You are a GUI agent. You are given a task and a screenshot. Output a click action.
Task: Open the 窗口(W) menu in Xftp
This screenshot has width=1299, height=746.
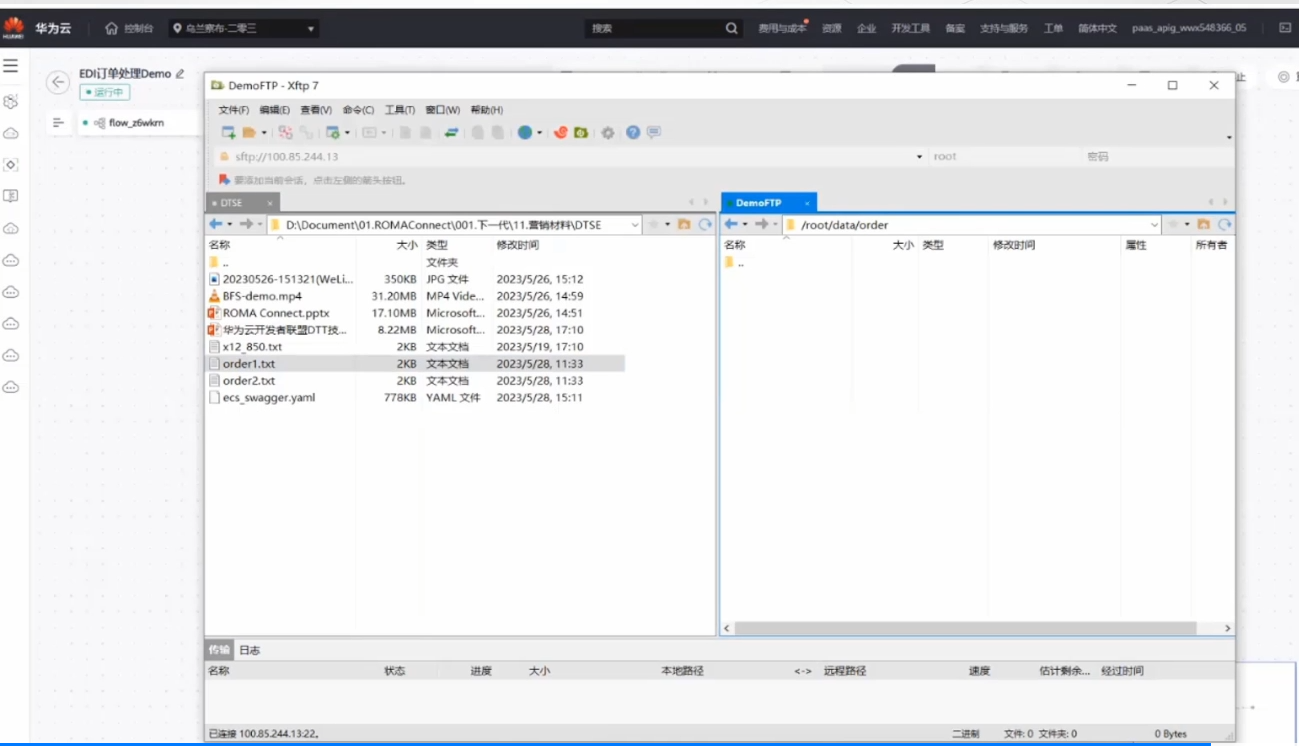click(443, 110)
